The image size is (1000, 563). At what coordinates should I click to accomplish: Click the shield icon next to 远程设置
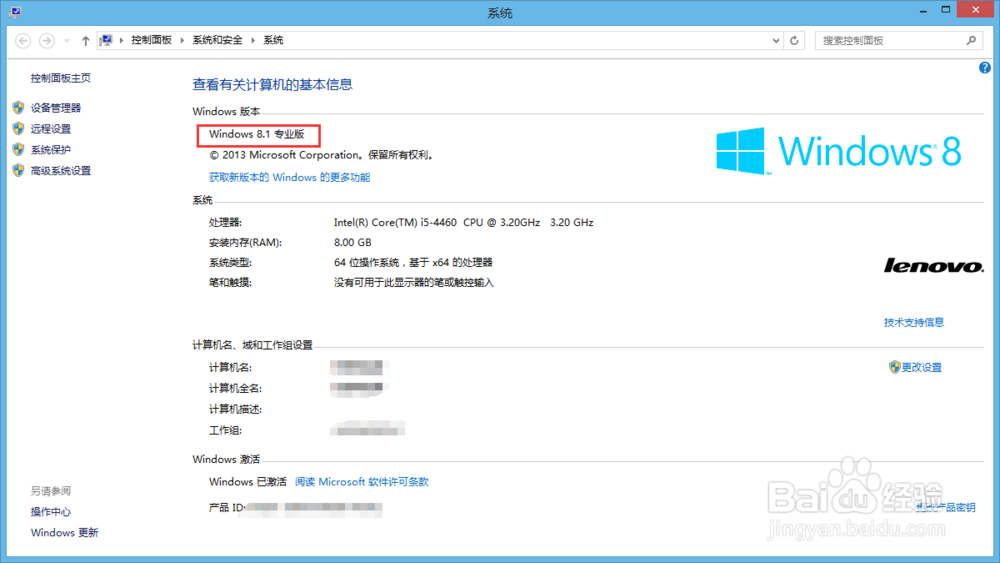coord(18,129)
